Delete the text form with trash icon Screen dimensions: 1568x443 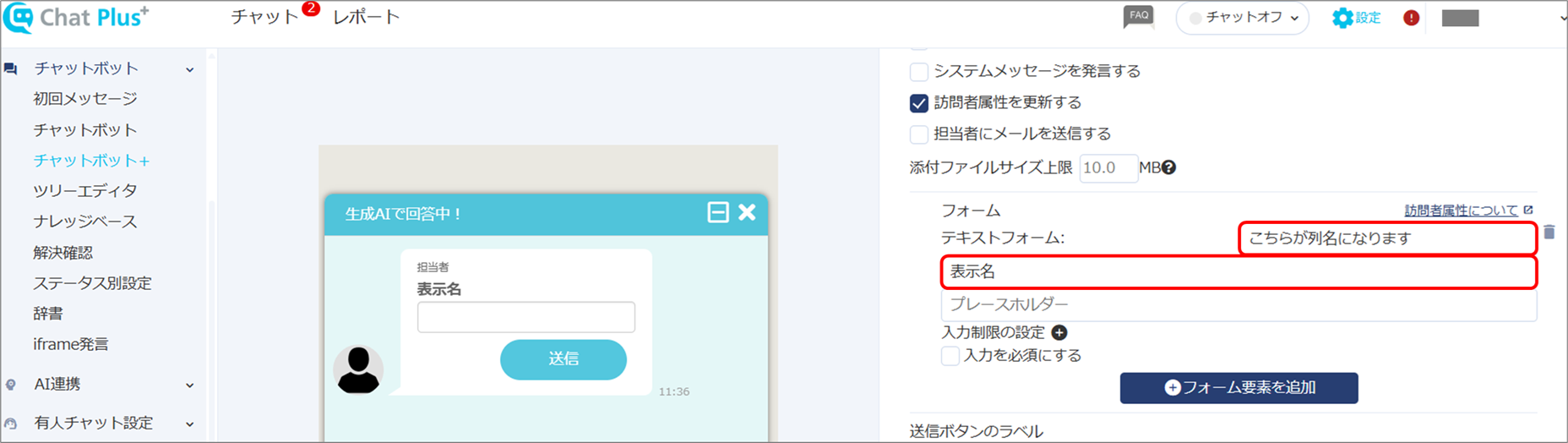click(1549, 232)
